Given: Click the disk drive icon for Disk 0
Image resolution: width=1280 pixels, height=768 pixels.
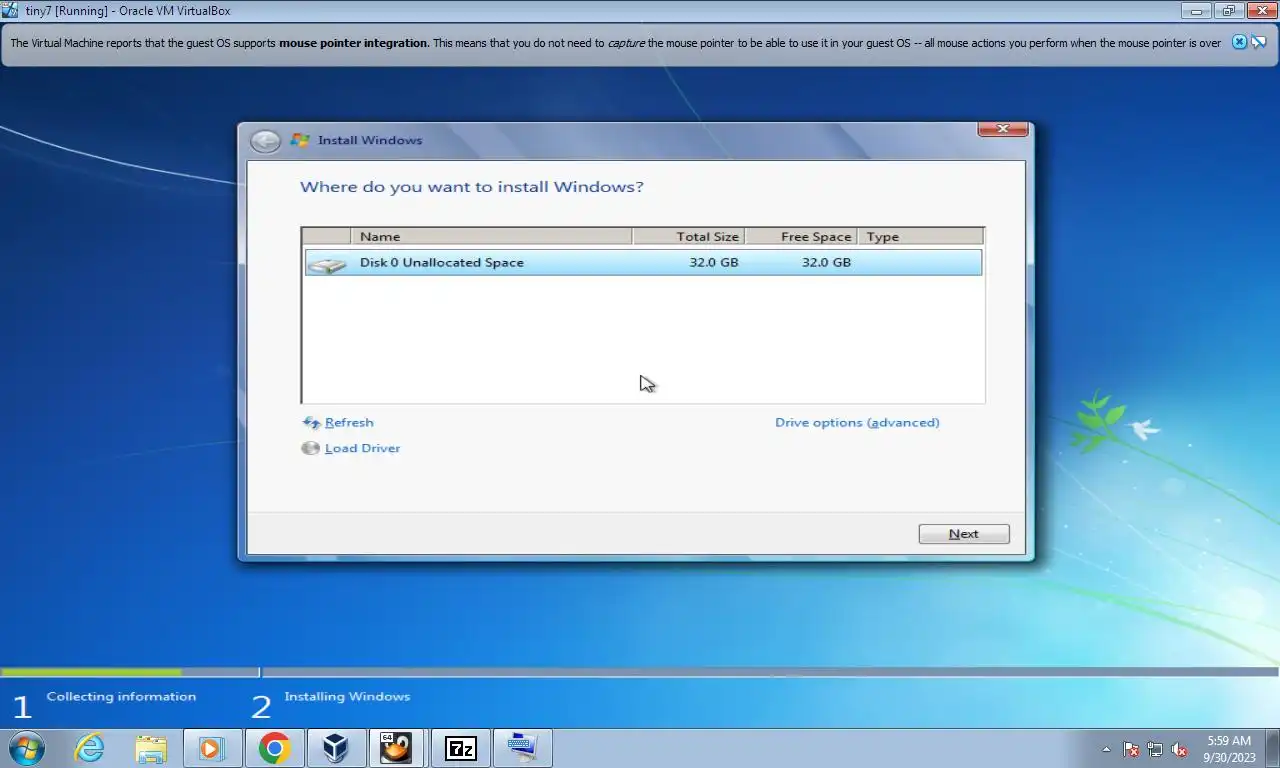Looking at the screenshot, I should coord(326,265).
